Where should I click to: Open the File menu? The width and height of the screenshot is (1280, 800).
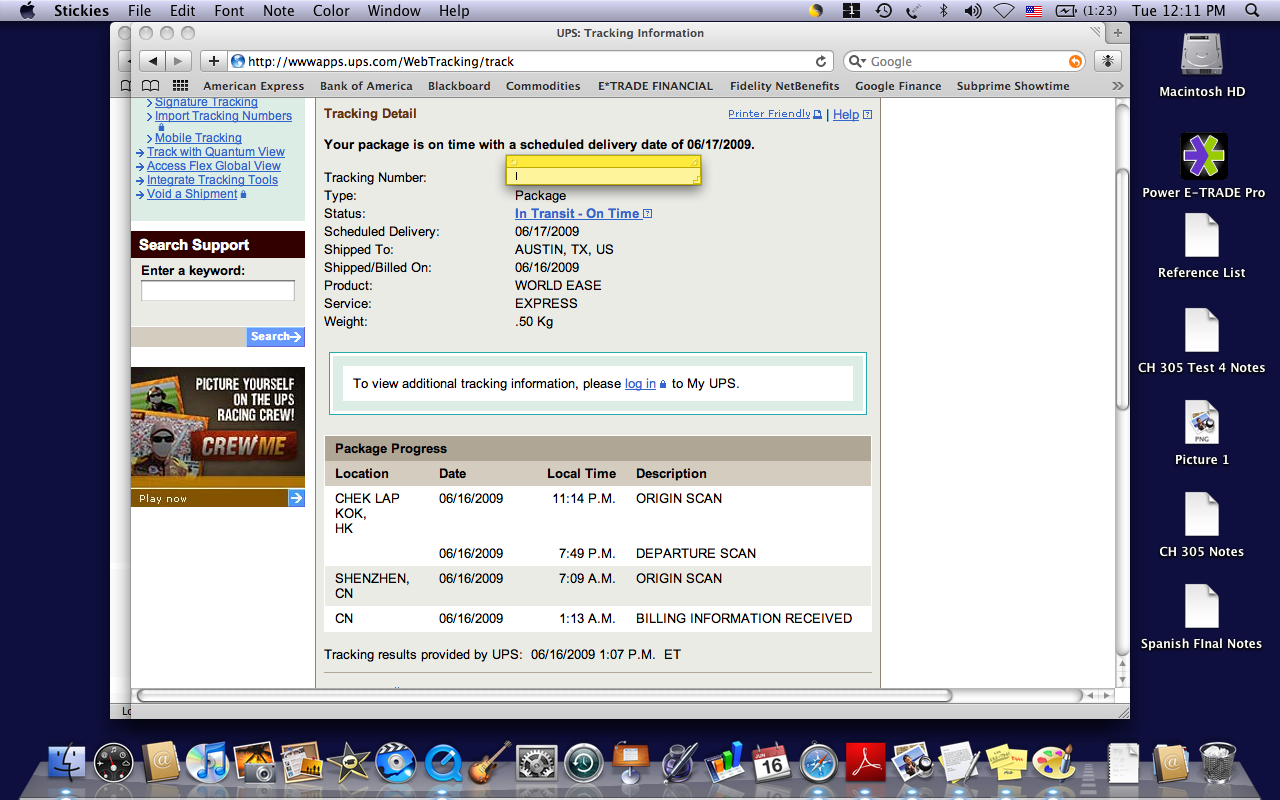point(140,11)
